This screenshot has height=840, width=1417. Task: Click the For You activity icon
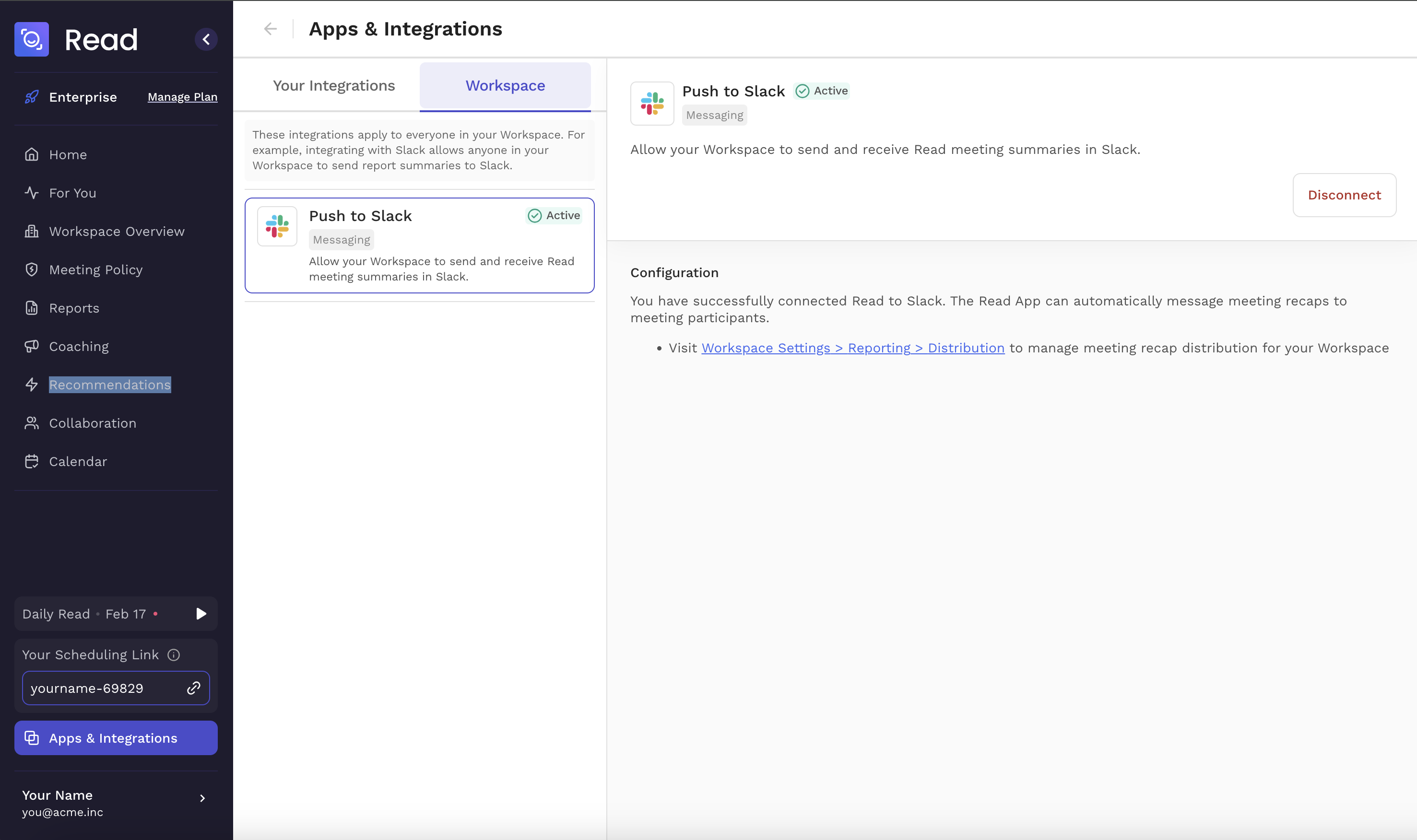click(32, 193)
